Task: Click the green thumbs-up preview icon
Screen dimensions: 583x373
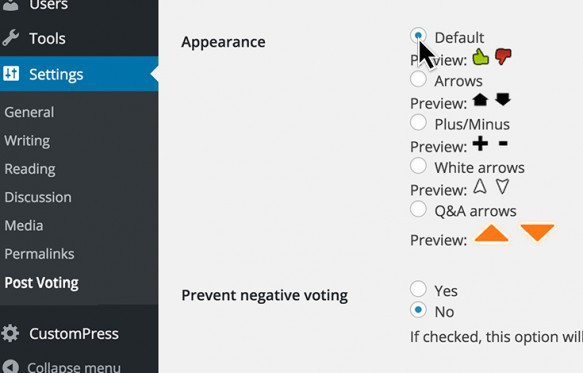Action: click(x=480, y=57)
